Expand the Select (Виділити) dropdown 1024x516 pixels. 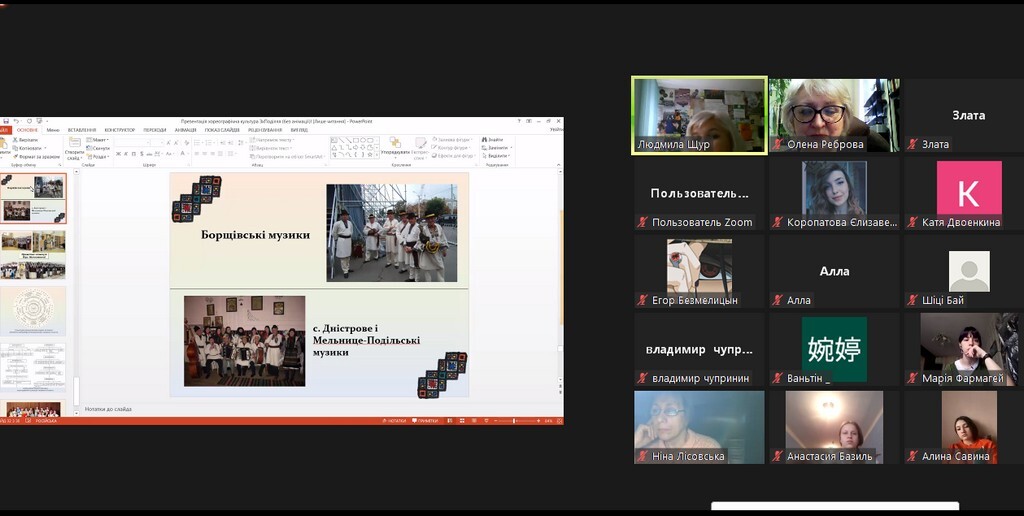[496, 156]
